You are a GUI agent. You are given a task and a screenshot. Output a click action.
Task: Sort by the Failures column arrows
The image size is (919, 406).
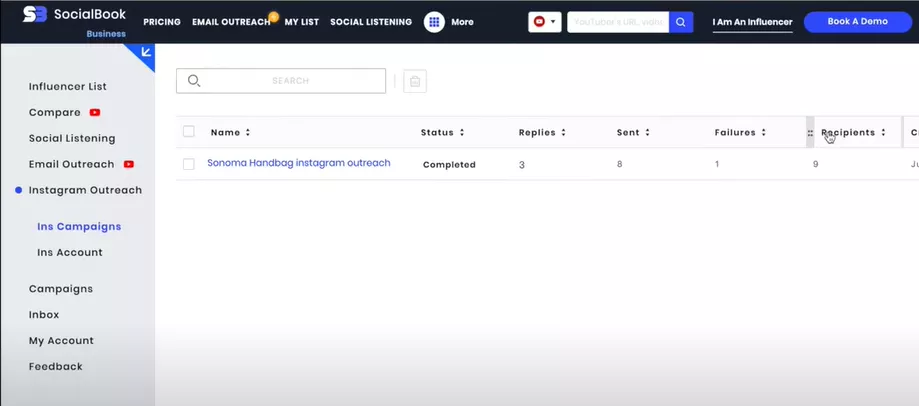(764, 132)
